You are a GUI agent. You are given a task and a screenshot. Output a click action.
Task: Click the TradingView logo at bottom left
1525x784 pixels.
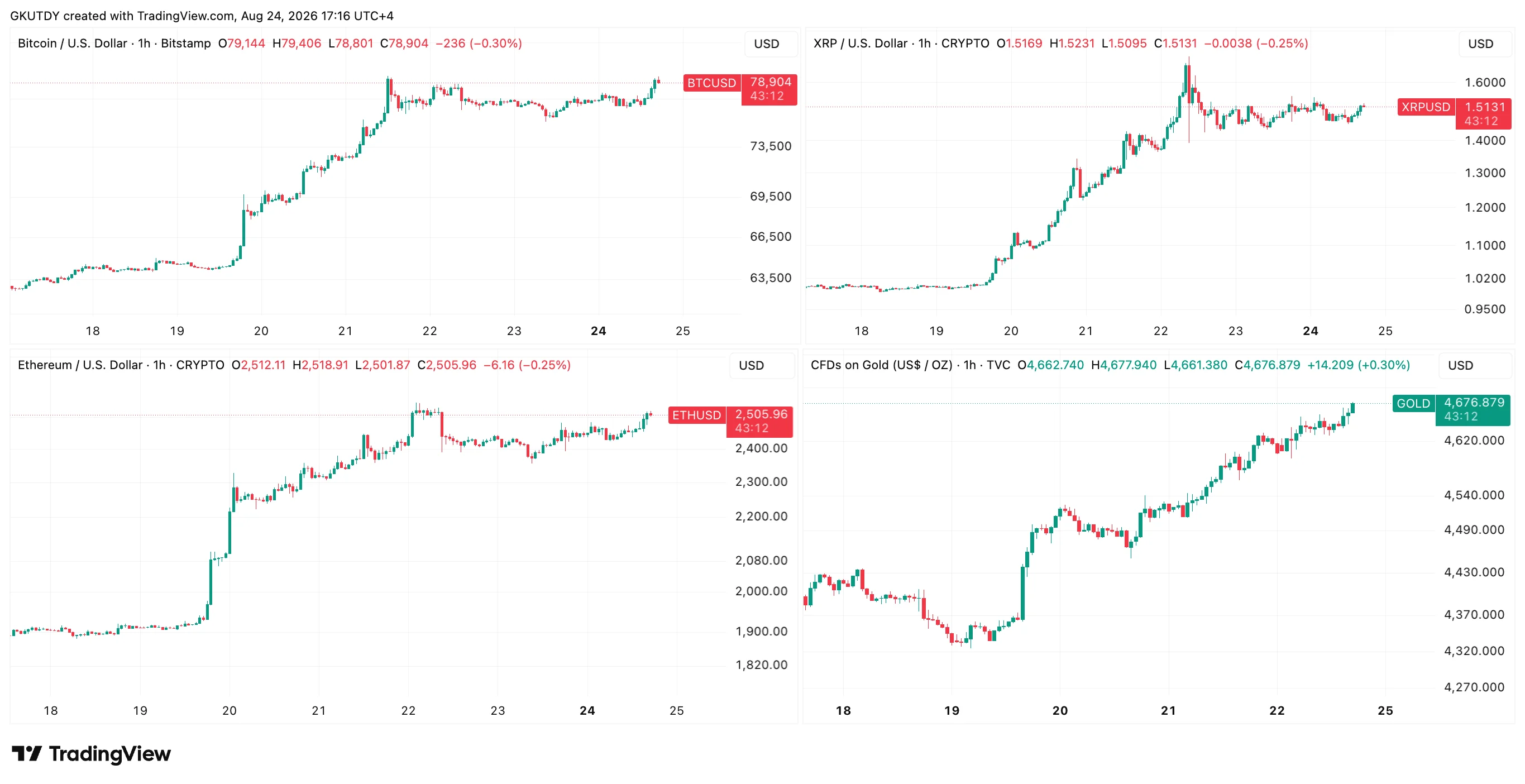91,753
